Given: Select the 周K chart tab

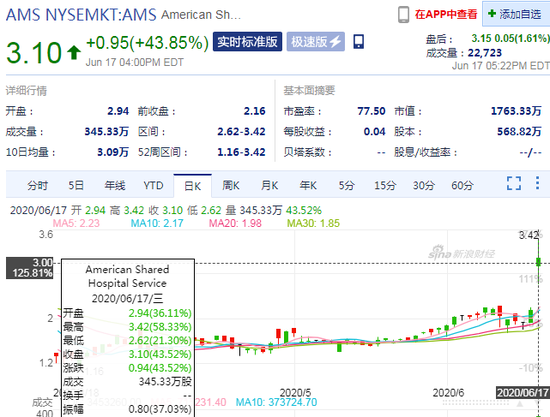Looking at the screenshot, I should 231,185.
